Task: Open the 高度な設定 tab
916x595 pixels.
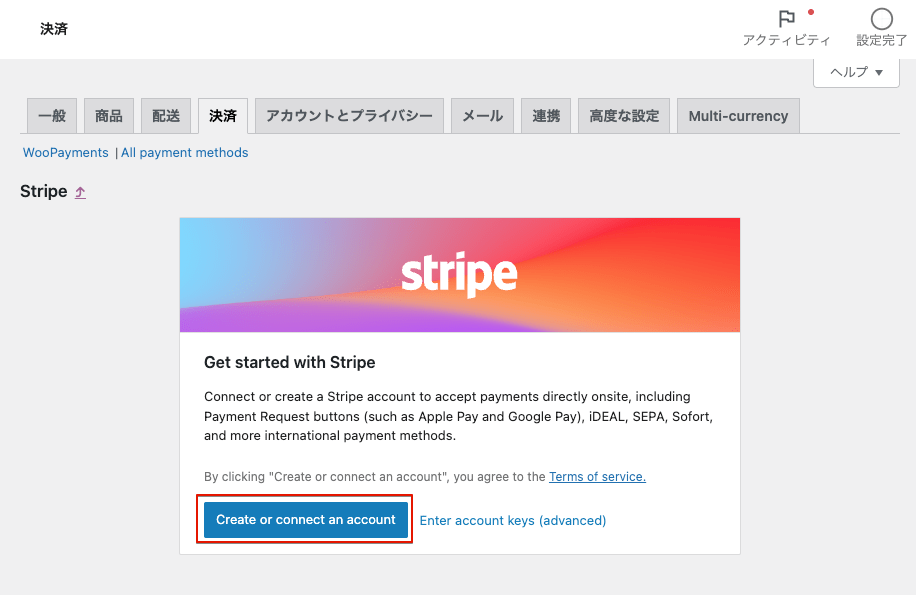Action: (624, 116)
